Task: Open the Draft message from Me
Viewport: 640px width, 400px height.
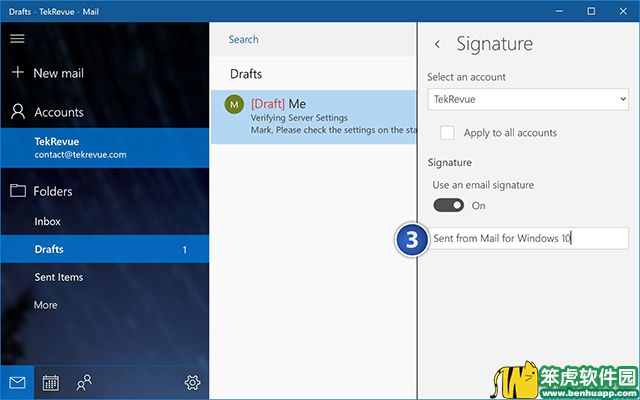Action: pyautogui.click(x=313, y=117)
